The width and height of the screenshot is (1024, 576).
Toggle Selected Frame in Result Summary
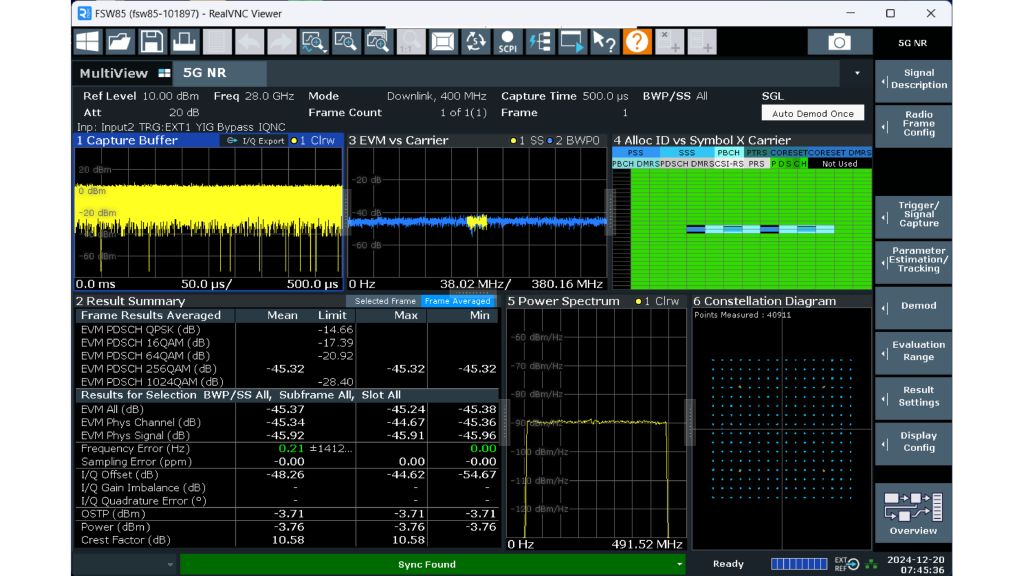(385, 301)
